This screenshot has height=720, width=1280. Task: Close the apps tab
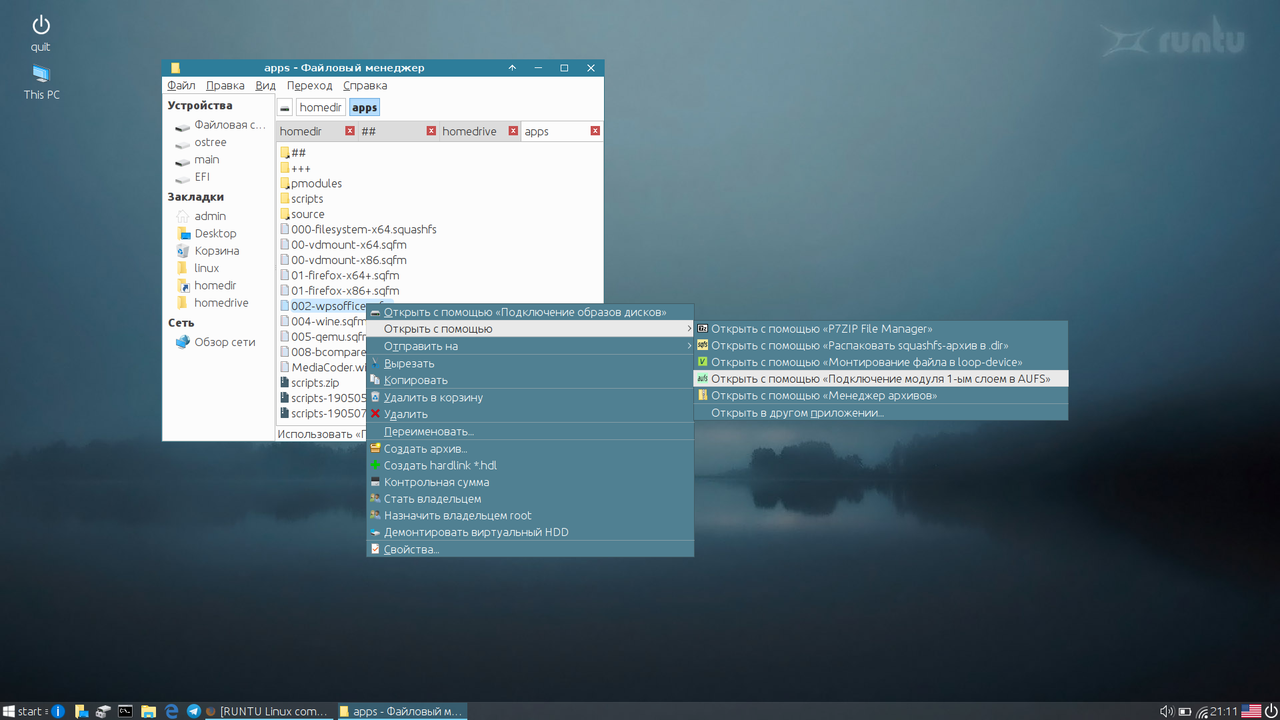[x=595, y=131]
